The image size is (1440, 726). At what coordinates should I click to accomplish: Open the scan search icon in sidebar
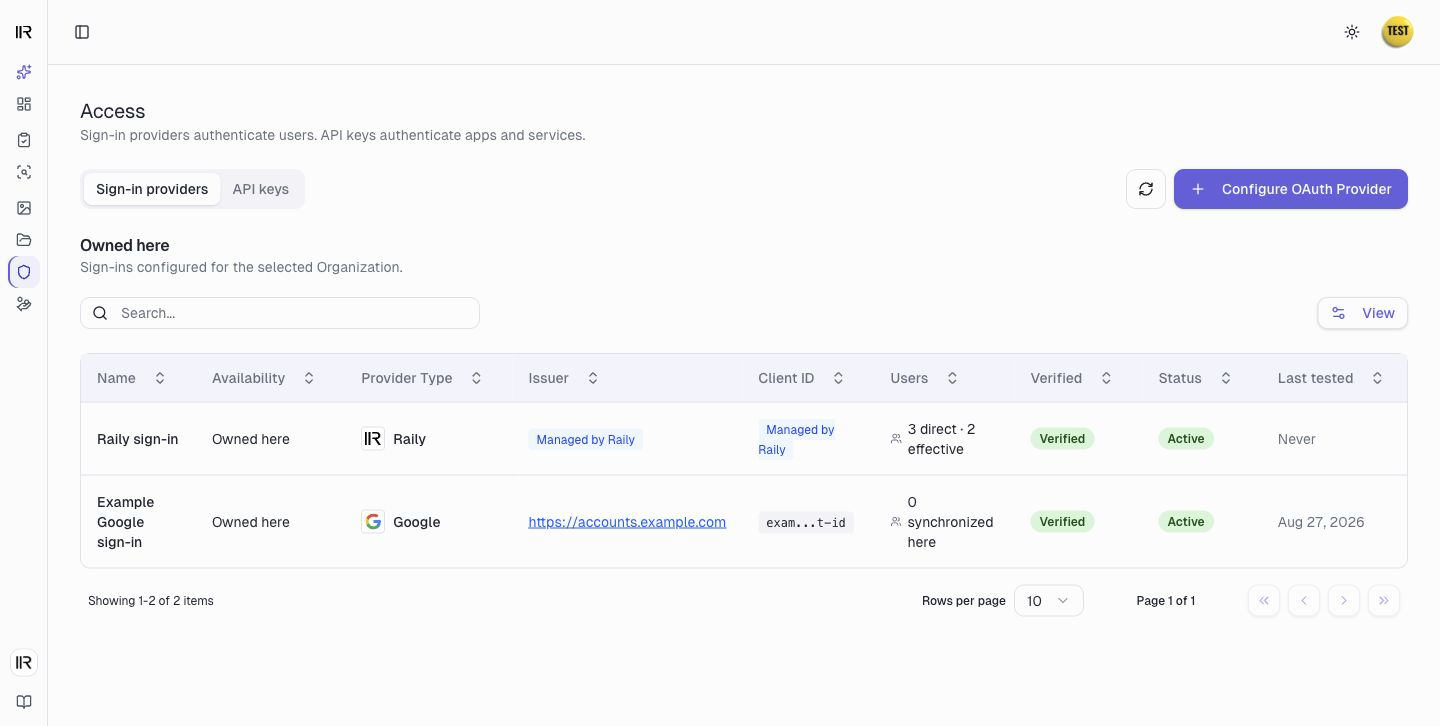tap(24, 172)
